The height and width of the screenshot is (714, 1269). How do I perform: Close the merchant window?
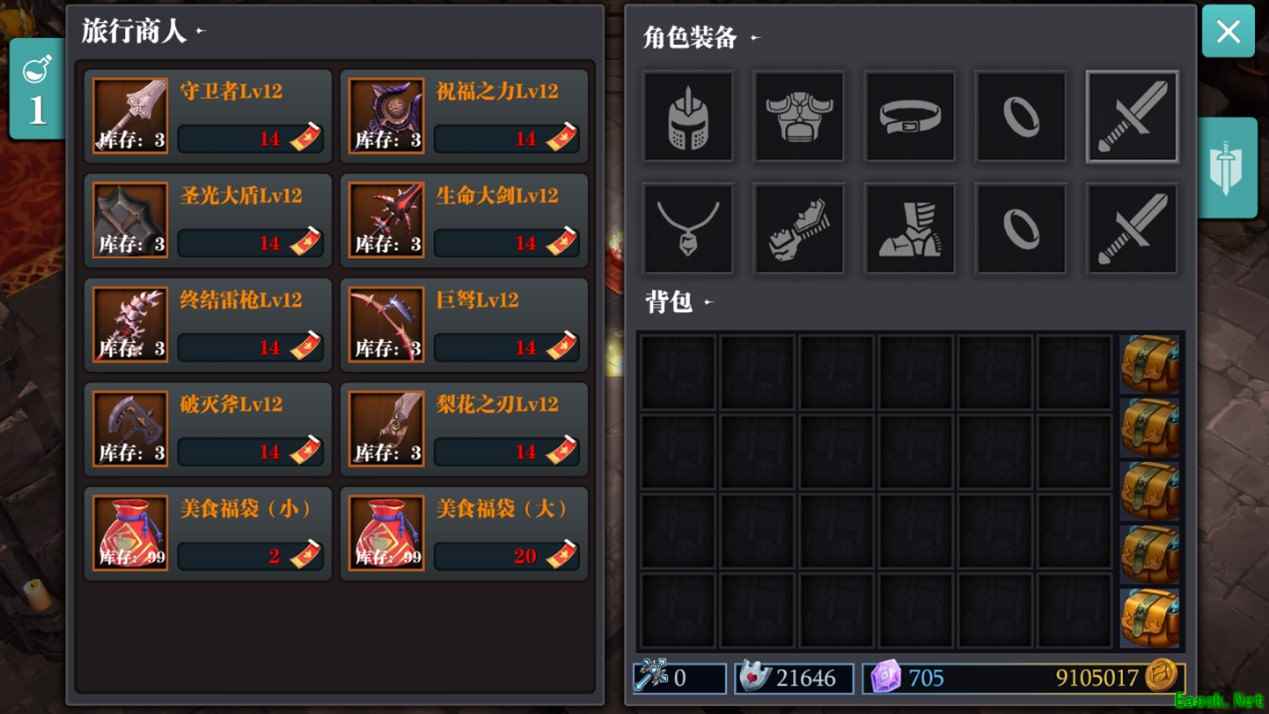coord(1228,31)
